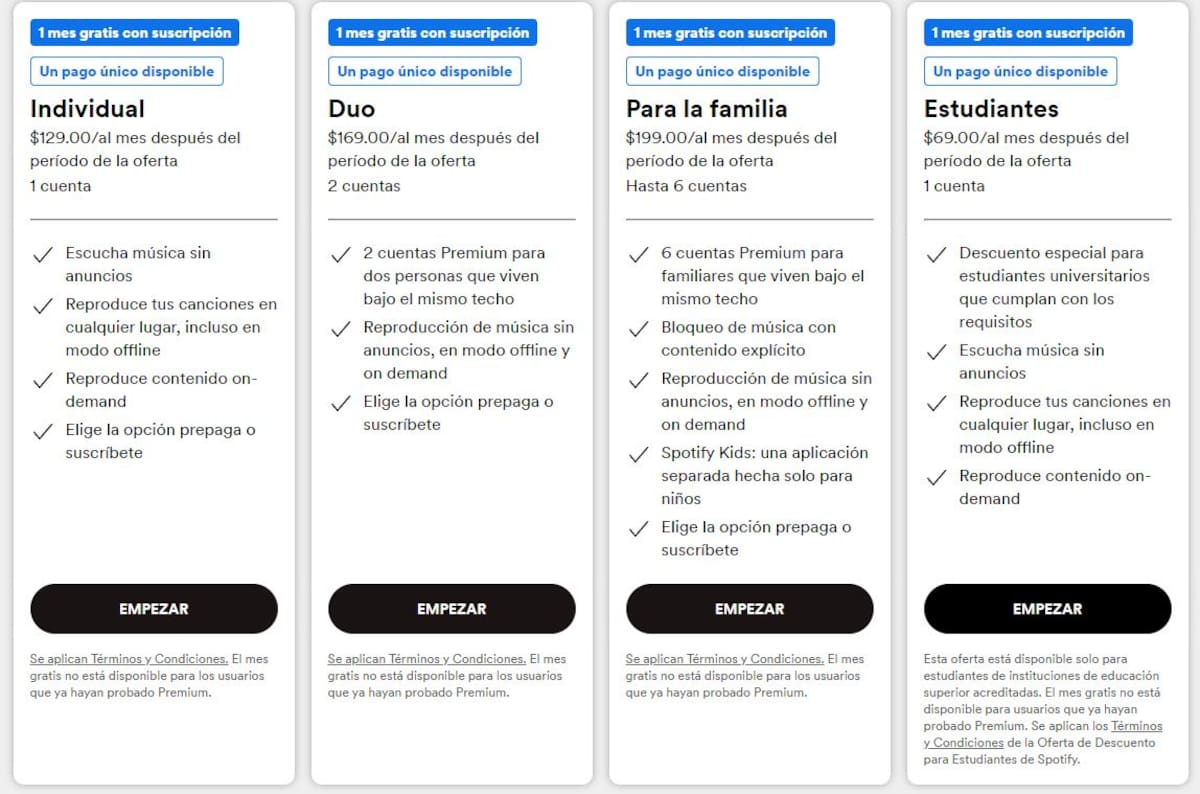This screenshot has height=794, width=1200.
Task: Click the 'Para la familia' plan heading
Action: [x=707, y=108]
